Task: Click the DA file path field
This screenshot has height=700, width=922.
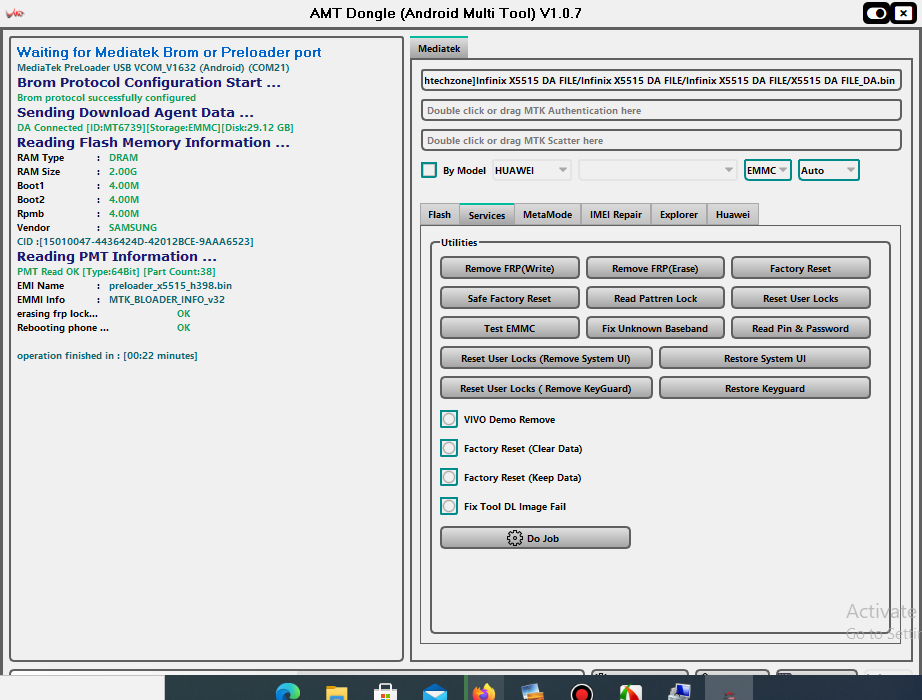Action: [x=661, y=80]
